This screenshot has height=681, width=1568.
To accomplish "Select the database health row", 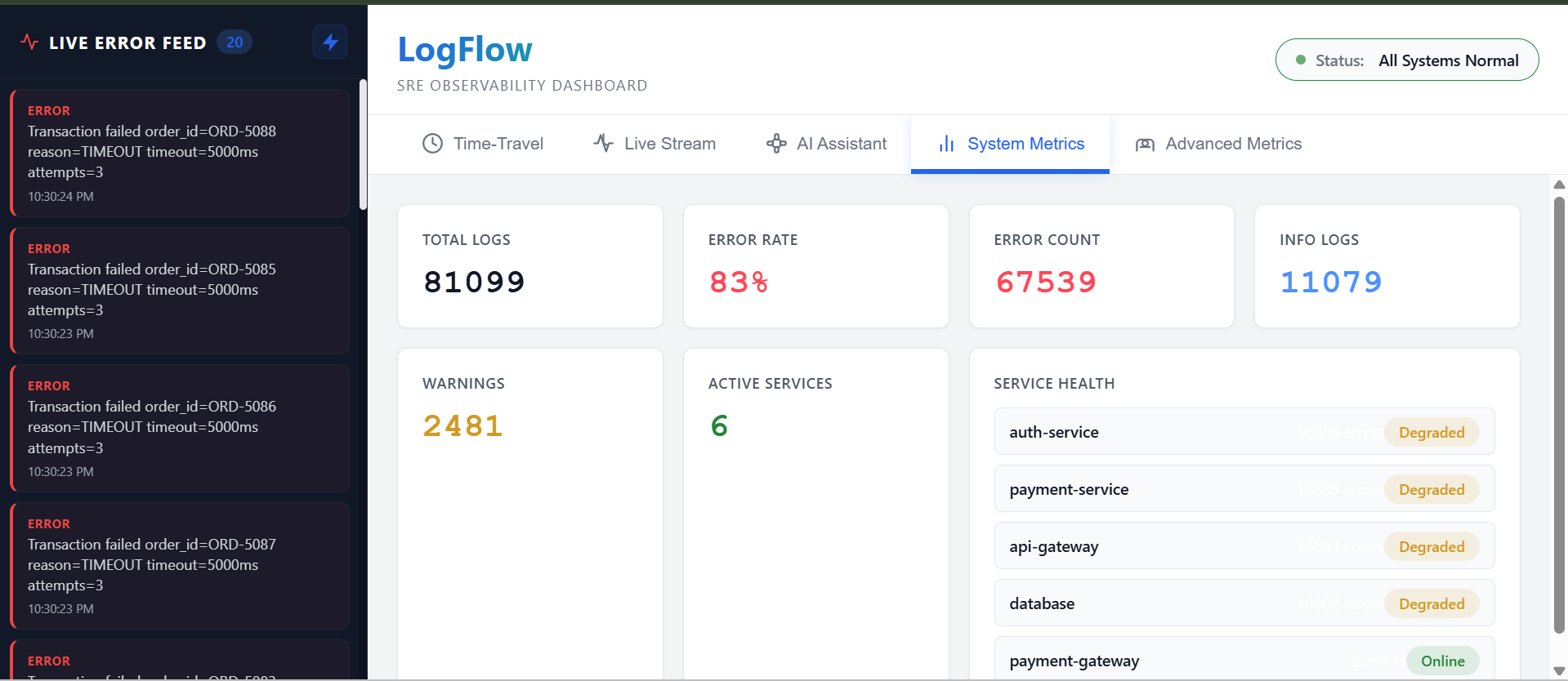I will coord(1244,603).
